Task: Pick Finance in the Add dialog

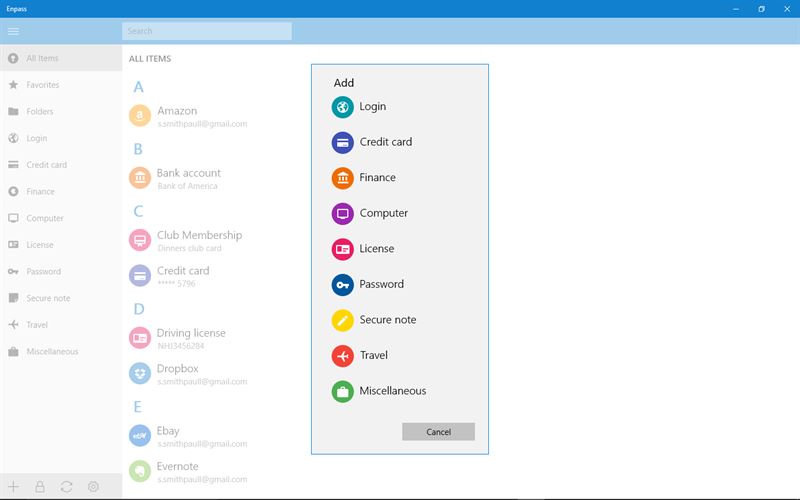Action: 377,177
